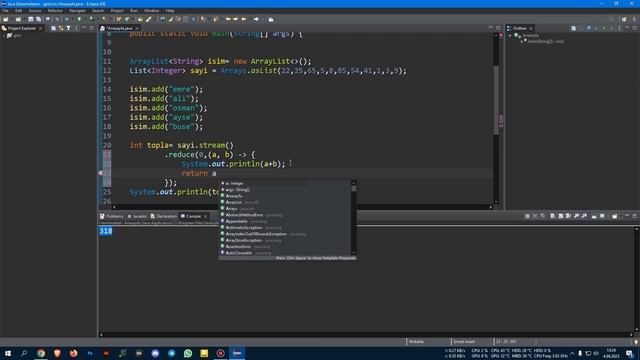Click the console output value 318
Screen dimensions: 640x360
click(106, 231)
